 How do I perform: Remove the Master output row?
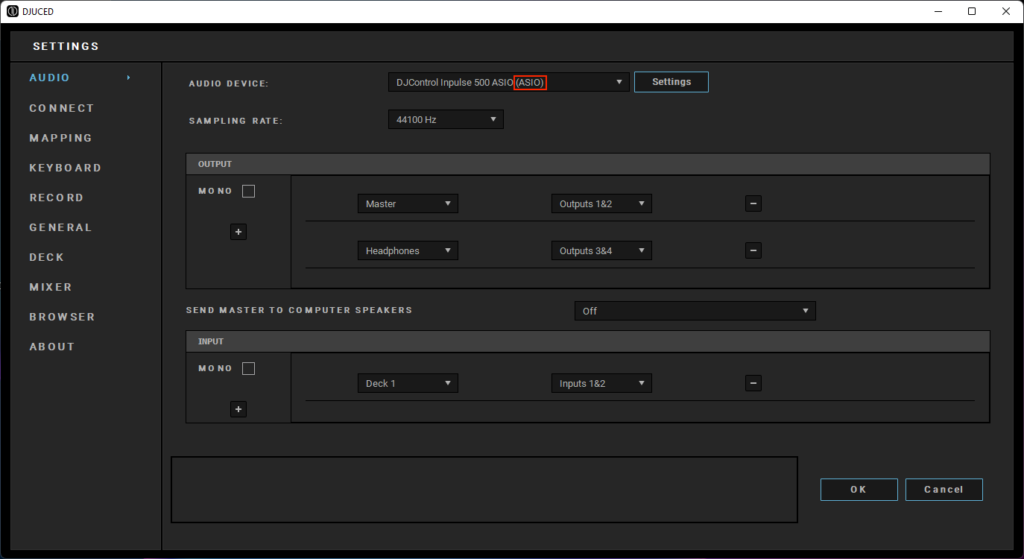pos(754,203)
